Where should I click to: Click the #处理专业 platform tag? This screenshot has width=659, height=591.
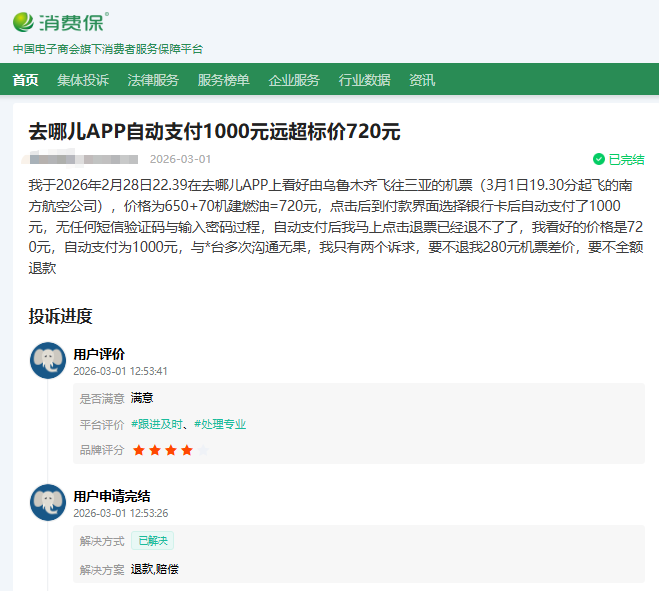(x=220, y=424)
